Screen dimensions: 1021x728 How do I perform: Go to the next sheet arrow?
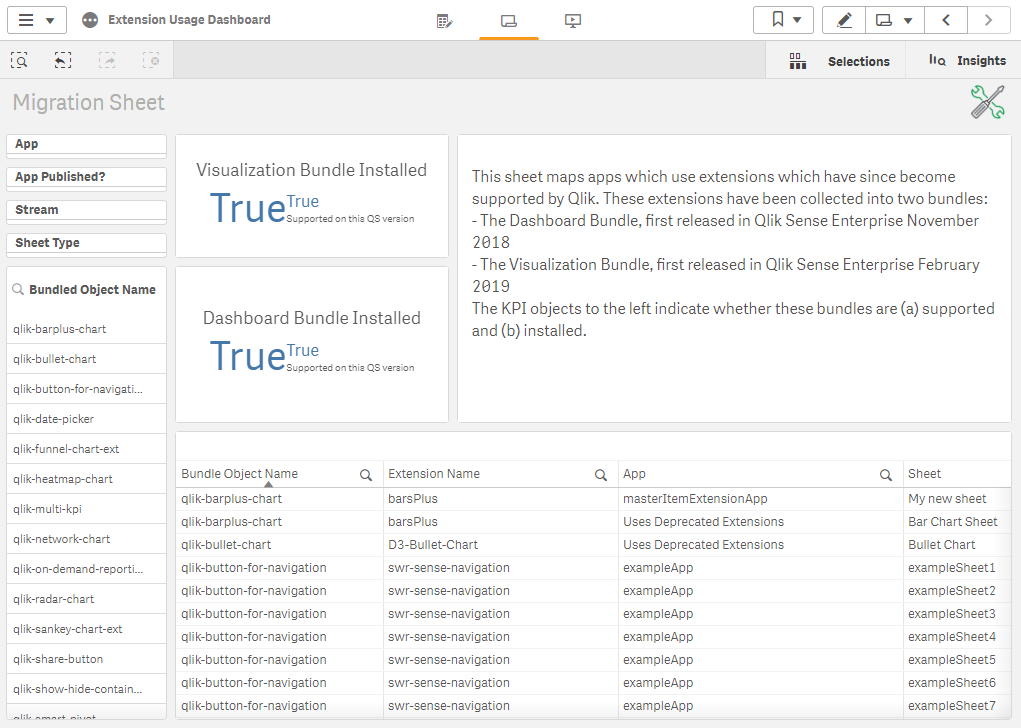pos(988,20)
